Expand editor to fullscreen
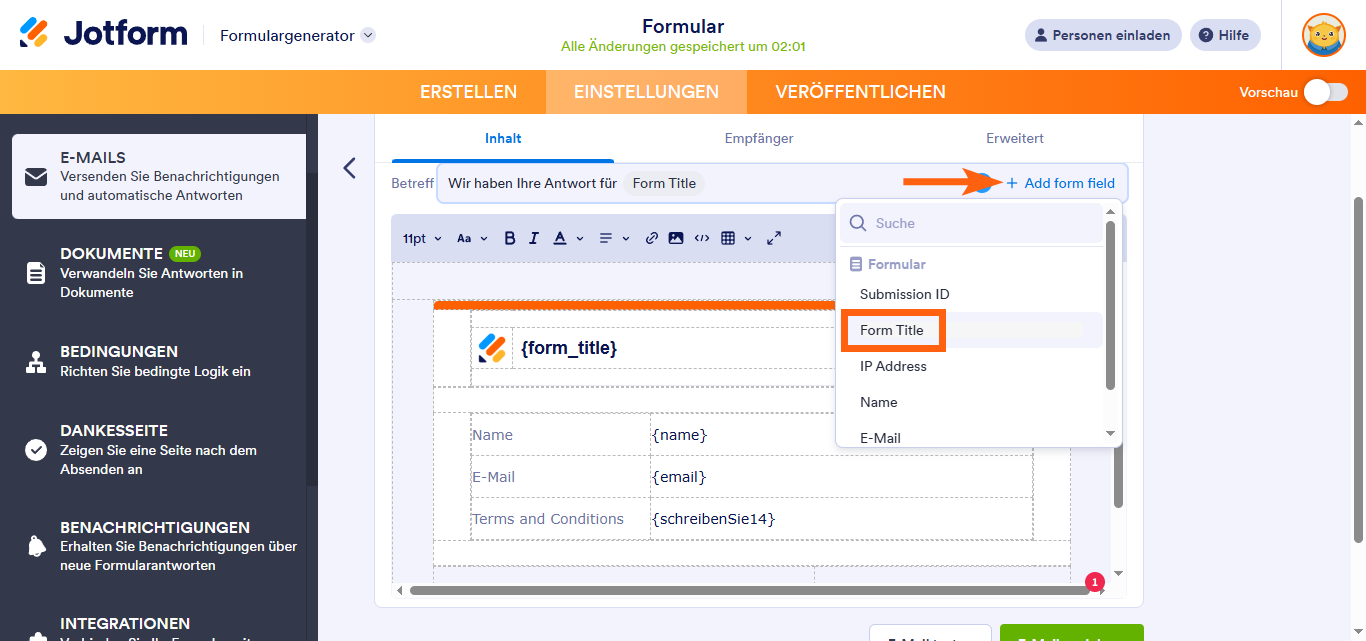This screenshot has height=641, width=1366. click(x=774, y=238)
